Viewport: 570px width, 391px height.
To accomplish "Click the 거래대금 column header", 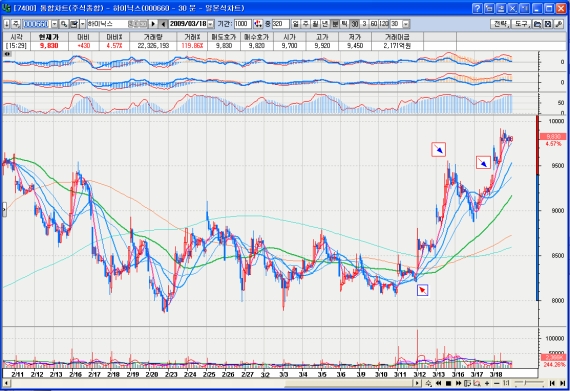I will click(x=397, y=37).
